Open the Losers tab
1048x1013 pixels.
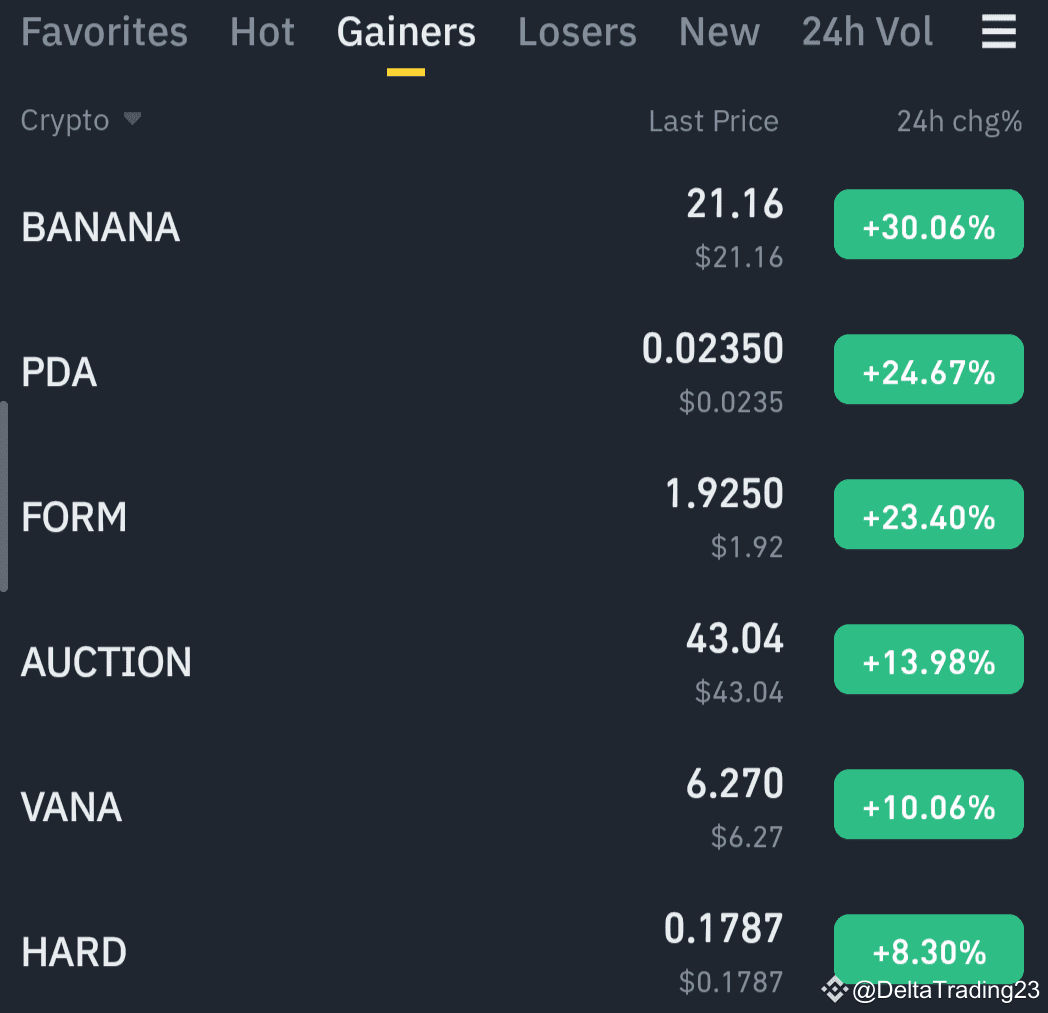577,32
